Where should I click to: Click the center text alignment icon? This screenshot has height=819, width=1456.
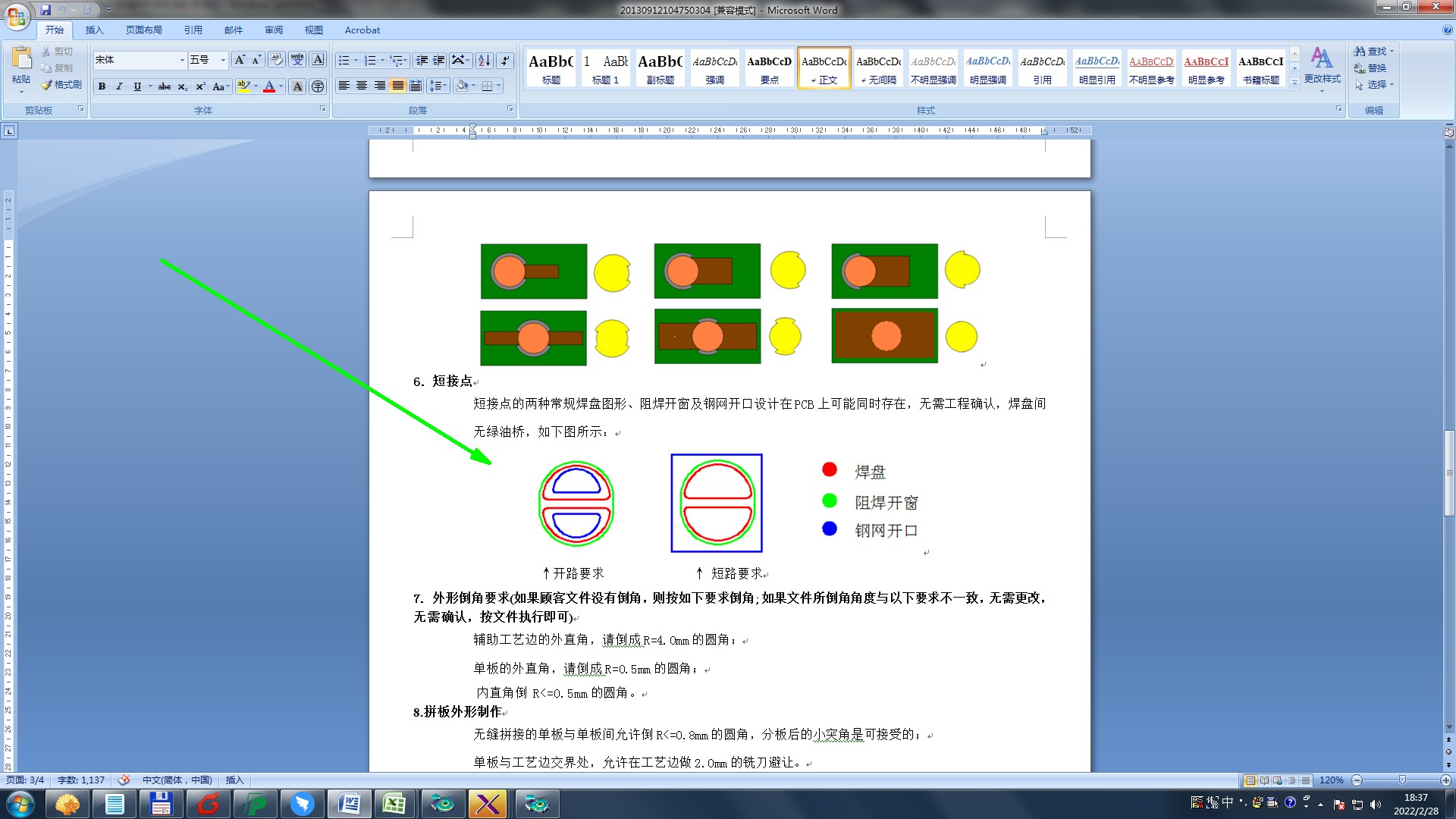point(362,86)
